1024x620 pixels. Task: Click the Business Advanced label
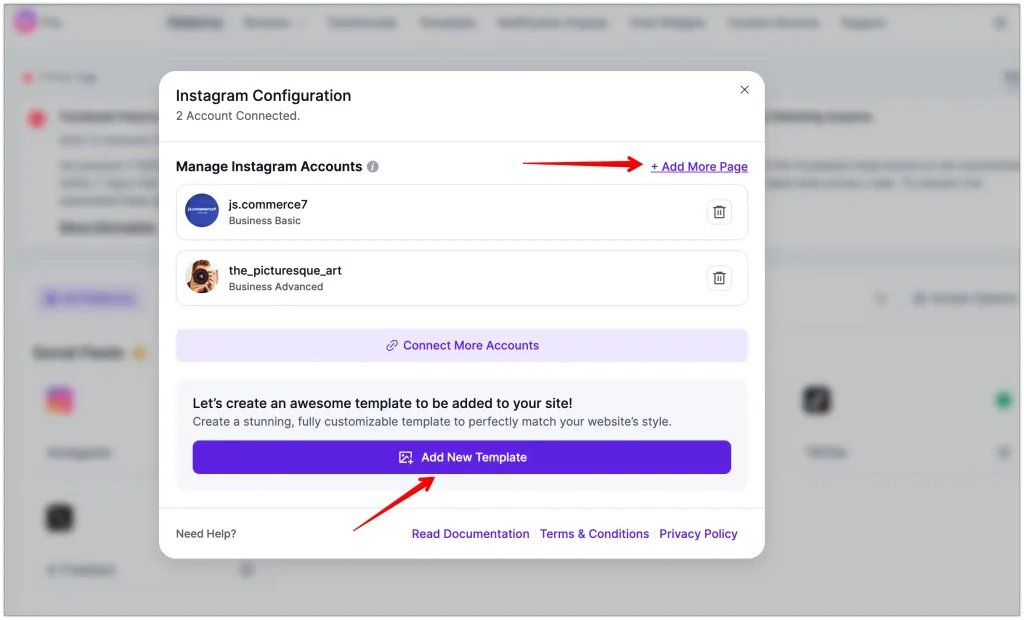(x=276, y=287)
